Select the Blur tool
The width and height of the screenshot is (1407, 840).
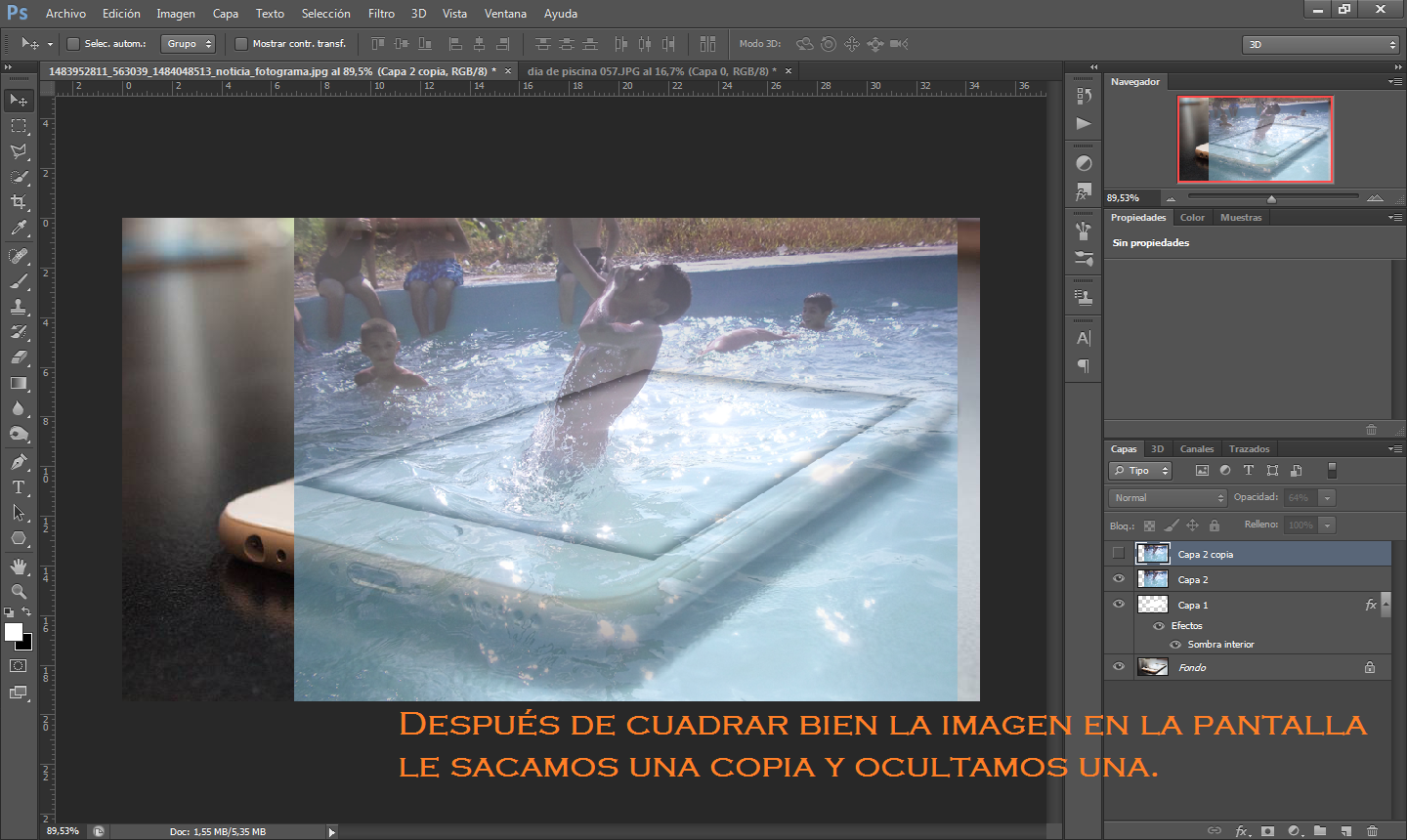[x=19, y=408]
